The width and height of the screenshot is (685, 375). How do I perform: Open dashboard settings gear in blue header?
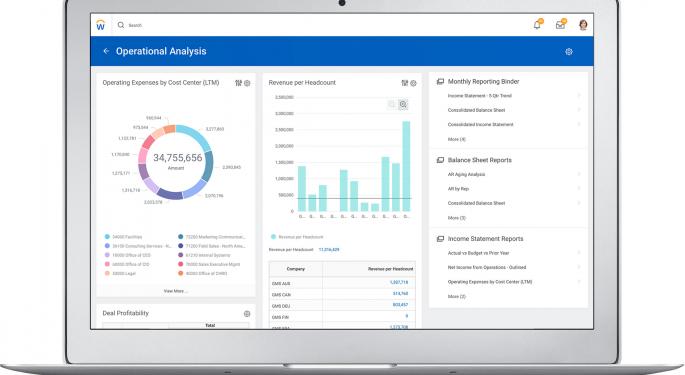point(569,52)
